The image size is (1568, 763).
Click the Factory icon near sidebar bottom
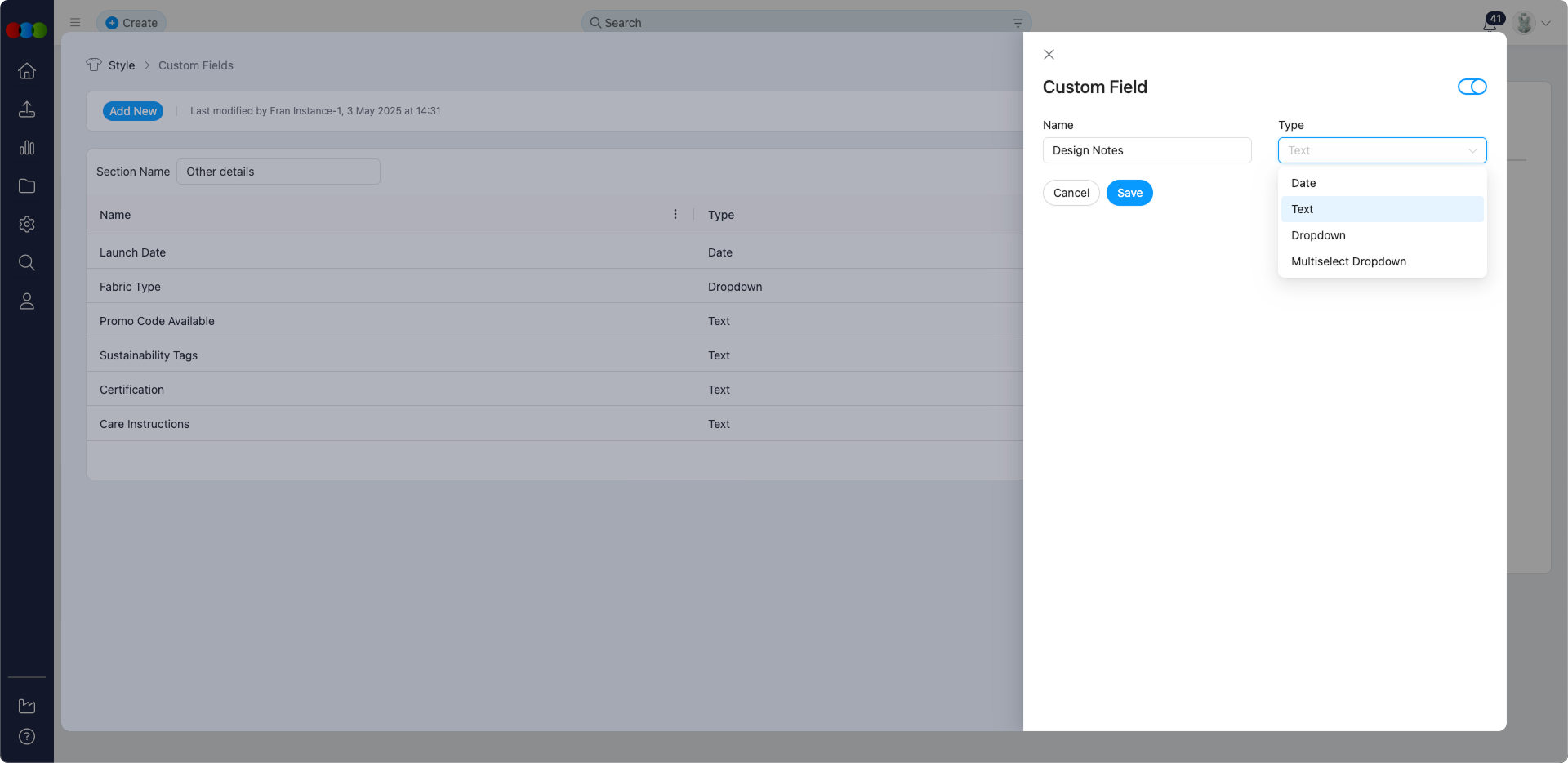tap(27, 706)
